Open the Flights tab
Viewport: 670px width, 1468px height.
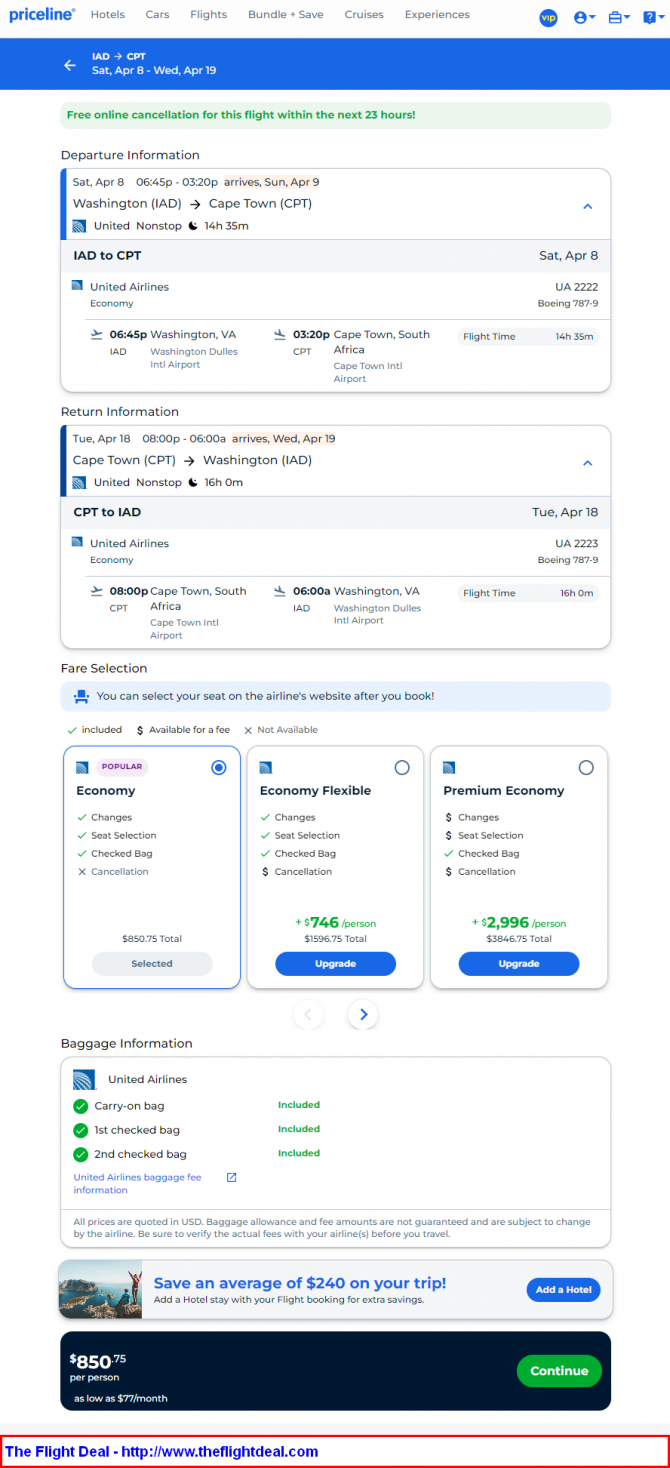(x=208, y=15)
